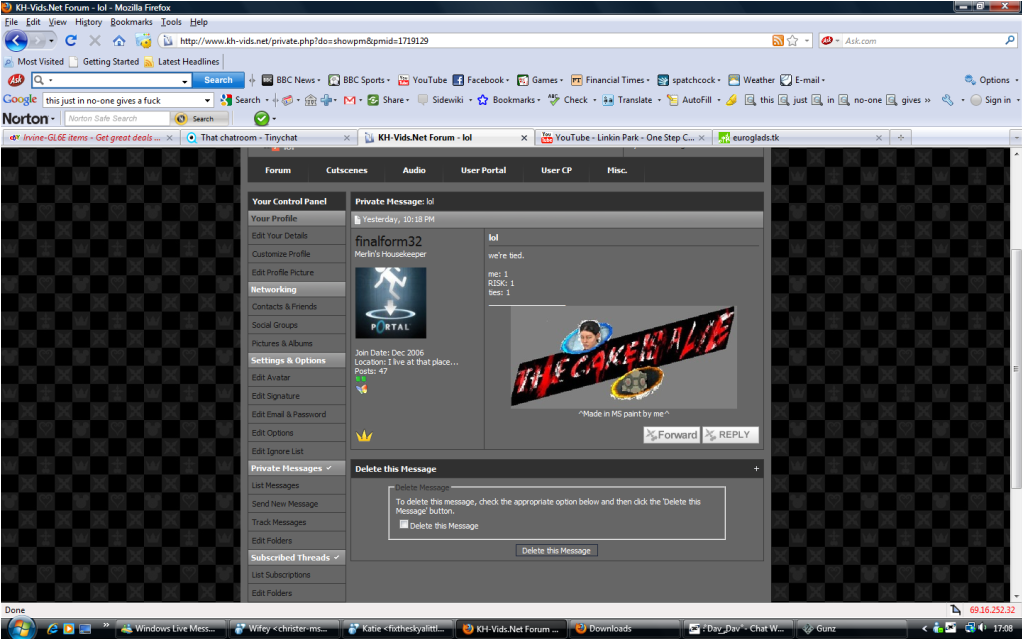Click the Google Toolbar highlighter icon
This screenshot has height=640, width=1023.
[732, 100]
